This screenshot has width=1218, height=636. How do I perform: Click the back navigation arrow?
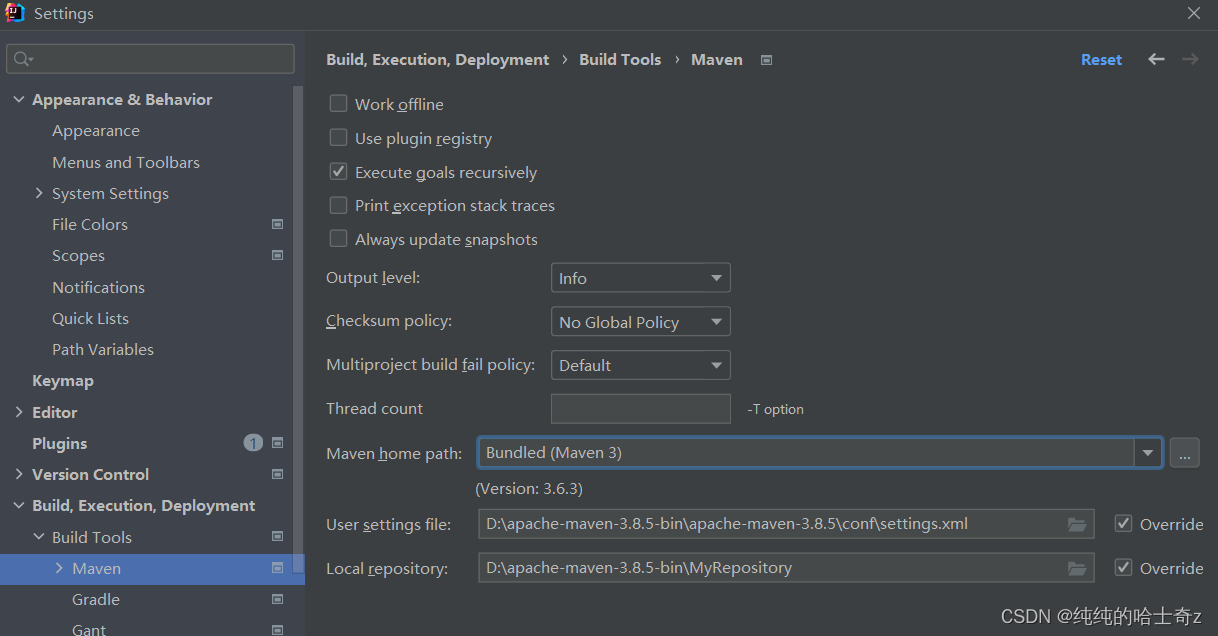click(x=1156, y=60)
